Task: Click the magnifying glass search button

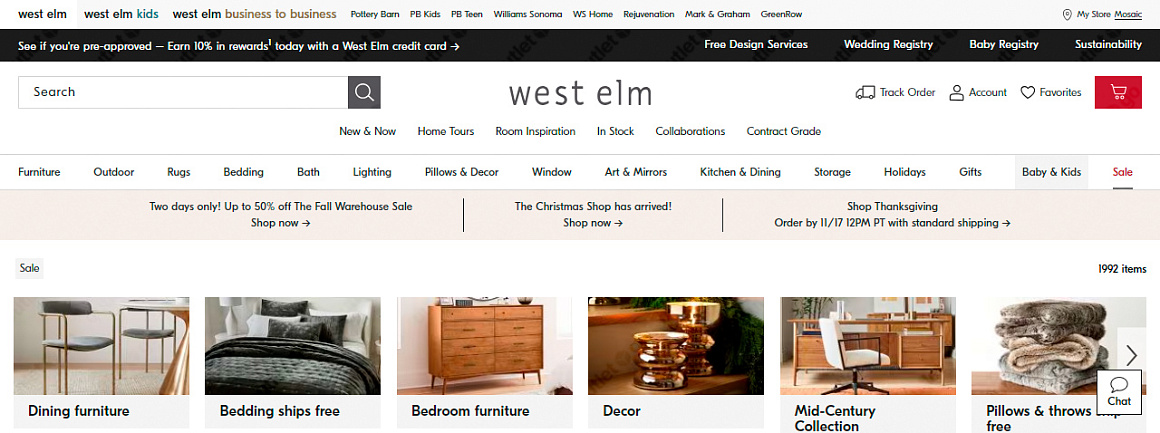Action: click(364, 92)
